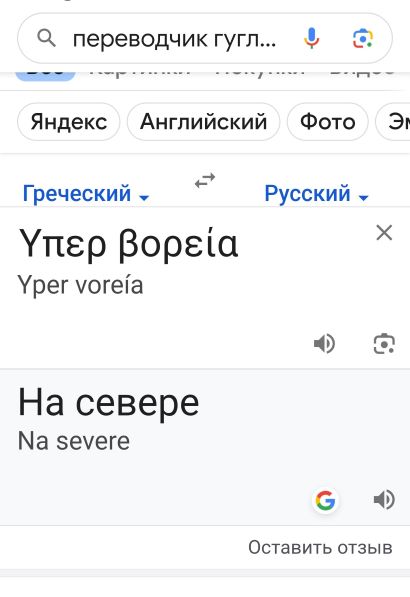Screen dimensions: 410x597
Task: Open Google Lens camera in search bar
Action: pos(362,38)
